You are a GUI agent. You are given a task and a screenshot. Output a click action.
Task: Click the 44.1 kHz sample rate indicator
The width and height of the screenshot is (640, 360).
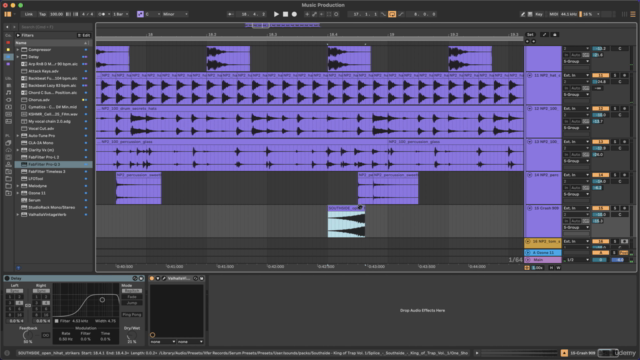click(x=569, y=14)
